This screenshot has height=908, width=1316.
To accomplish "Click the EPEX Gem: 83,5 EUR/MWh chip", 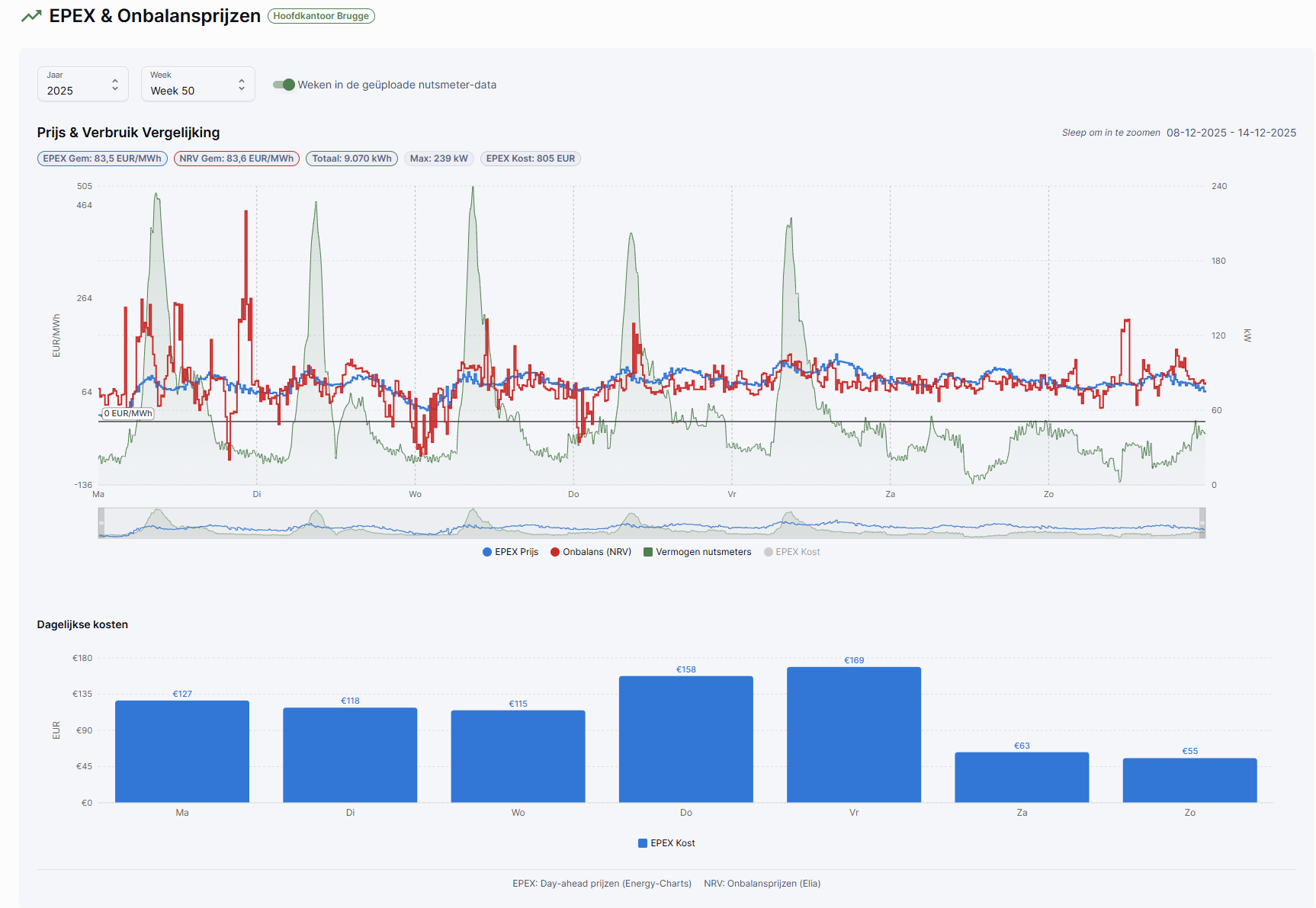I will coord(102,159).
